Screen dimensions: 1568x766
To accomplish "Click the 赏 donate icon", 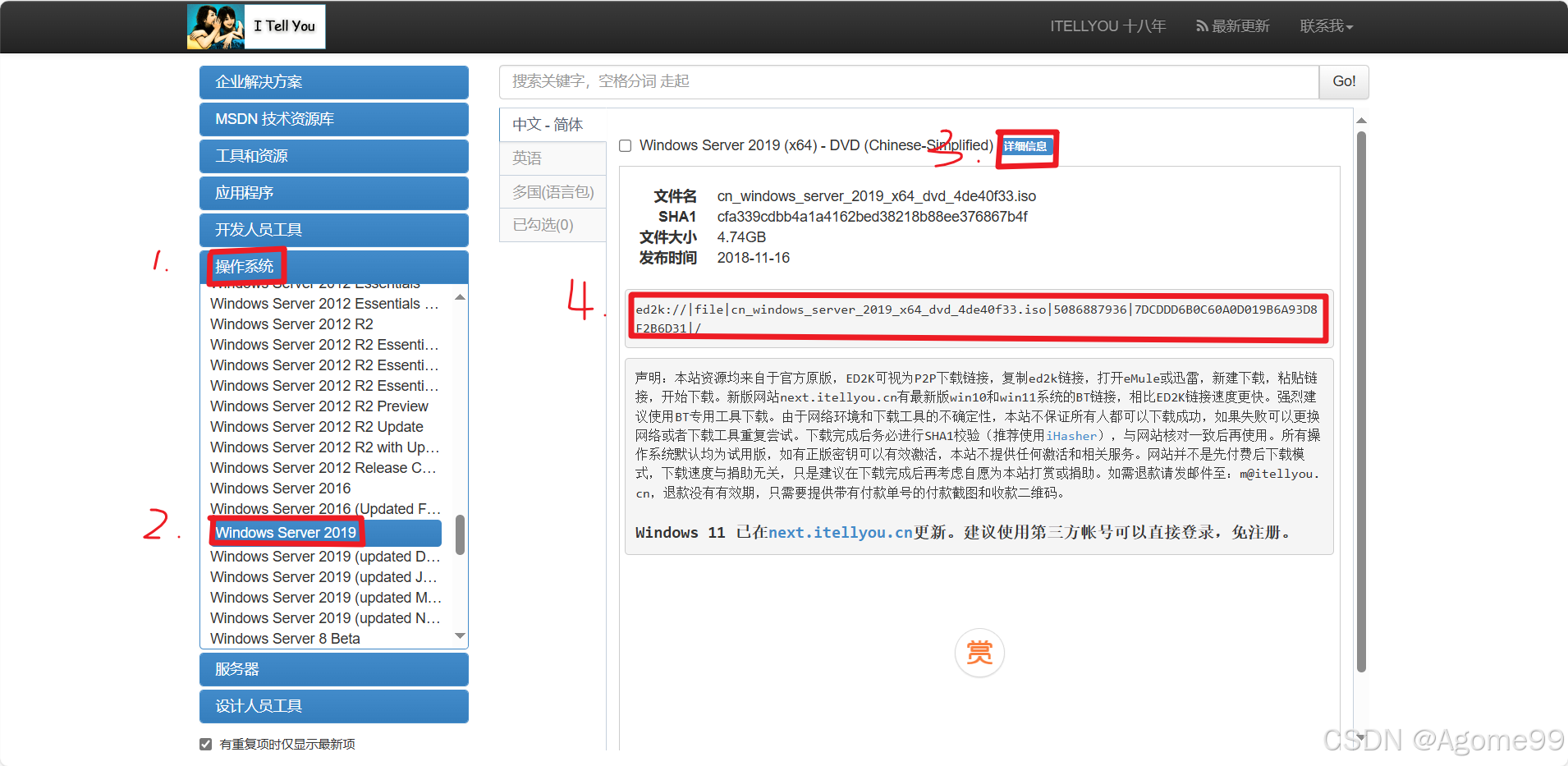I will click(x=979, y=653).
